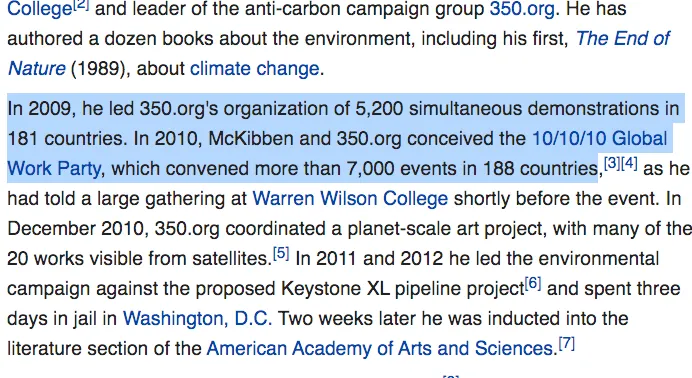Open American Academy of Arts and Sciences link
The height and width of the screenshot is (378, 692).
tap(381, 348)
